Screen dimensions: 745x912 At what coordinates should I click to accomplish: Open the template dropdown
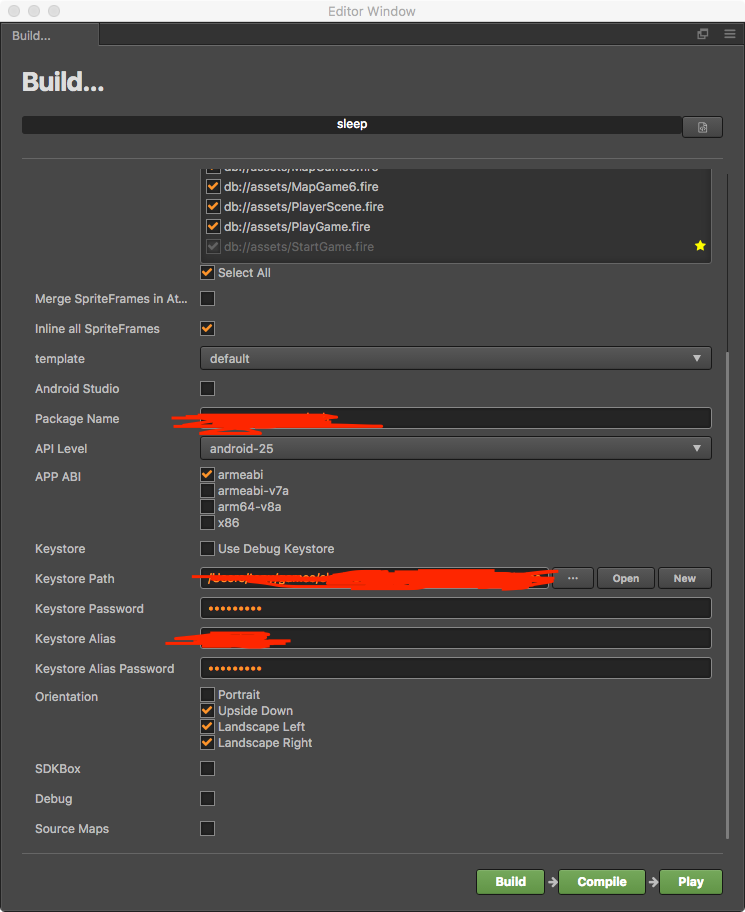(x=456, y=358)
